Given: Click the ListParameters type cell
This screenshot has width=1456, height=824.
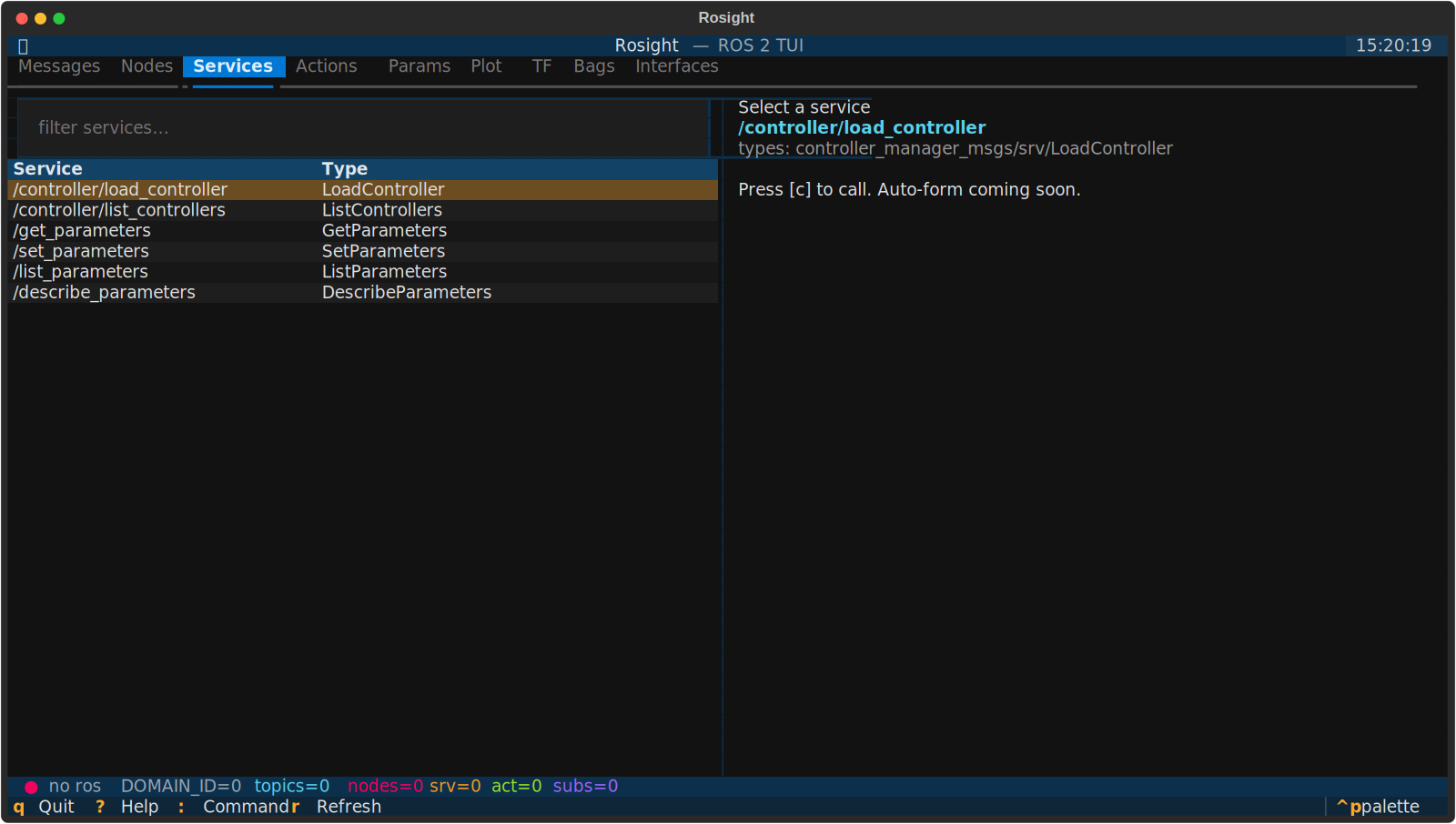Looking at the screenshot, I should pos(384,272).
